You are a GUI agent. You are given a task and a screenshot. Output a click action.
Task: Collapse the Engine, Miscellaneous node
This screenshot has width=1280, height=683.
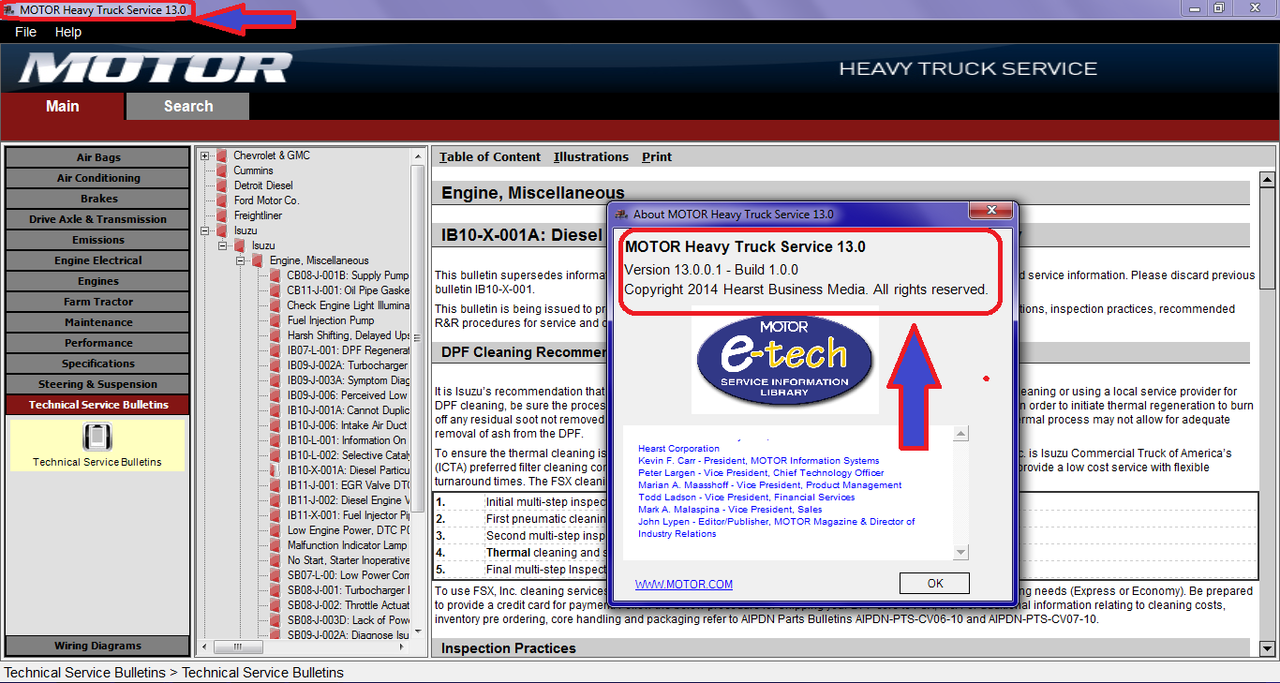point(241,261)
